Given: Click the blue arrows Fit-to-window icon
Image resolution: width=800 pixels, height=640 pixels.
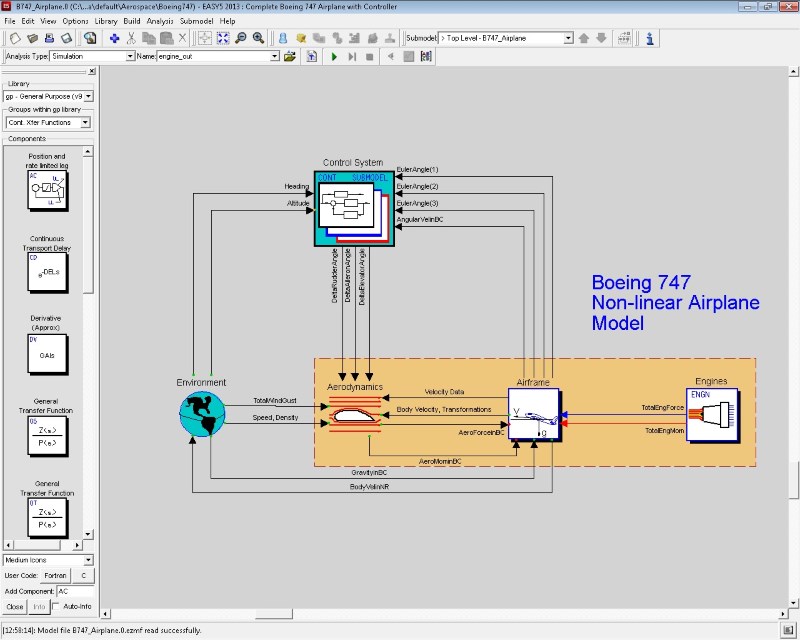Looking at the screenshot, I should point(223,38).
